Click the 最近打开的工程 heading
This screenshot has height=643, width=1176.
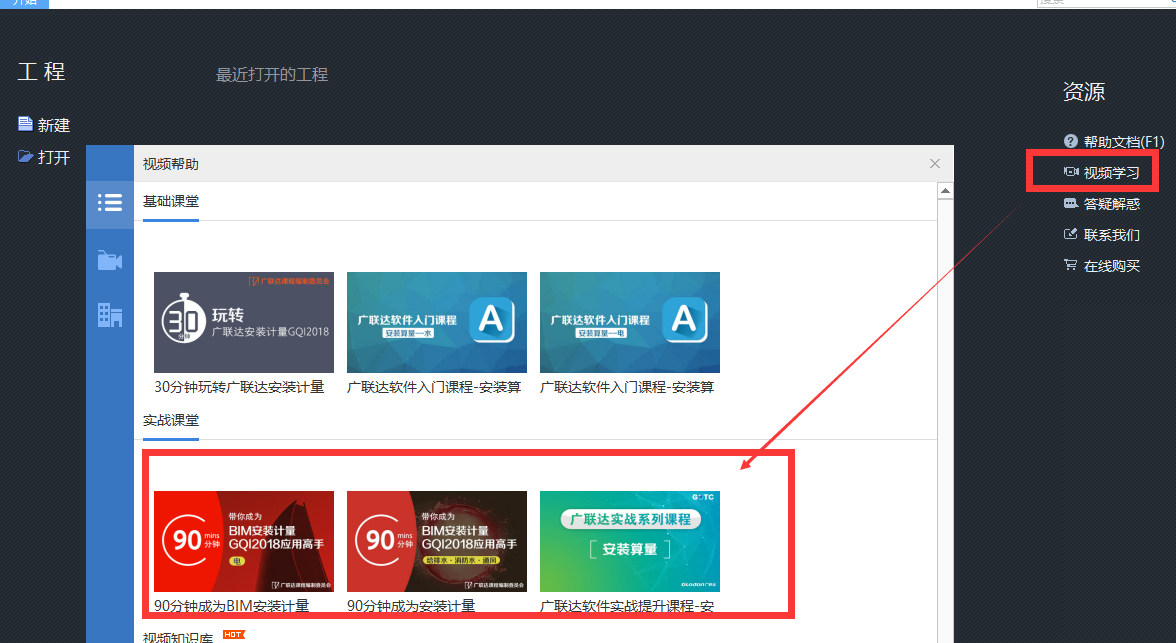(272, 74)
